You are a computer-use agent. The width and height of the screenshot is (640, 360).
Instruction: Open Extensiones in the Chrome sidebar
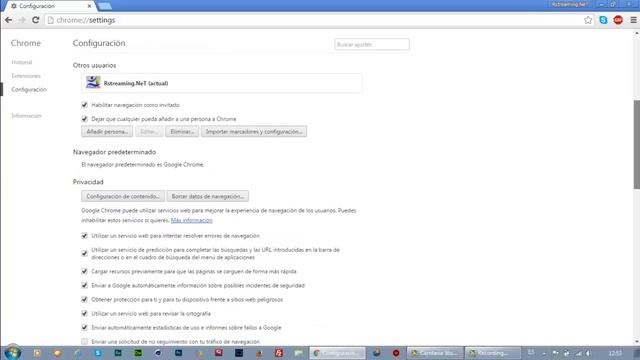pyautogui.click(x=26, y=76)
